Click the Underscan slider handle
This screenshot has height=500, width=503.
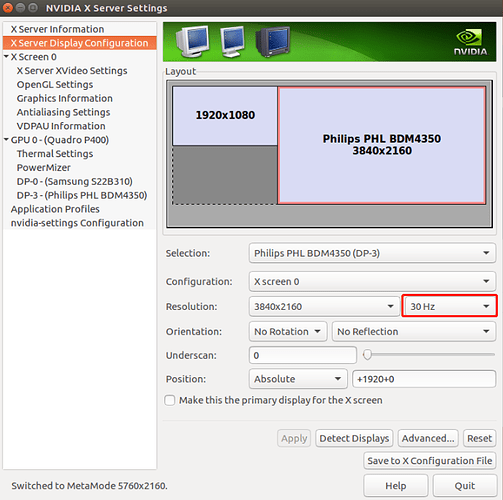click(x=367, y=355)
